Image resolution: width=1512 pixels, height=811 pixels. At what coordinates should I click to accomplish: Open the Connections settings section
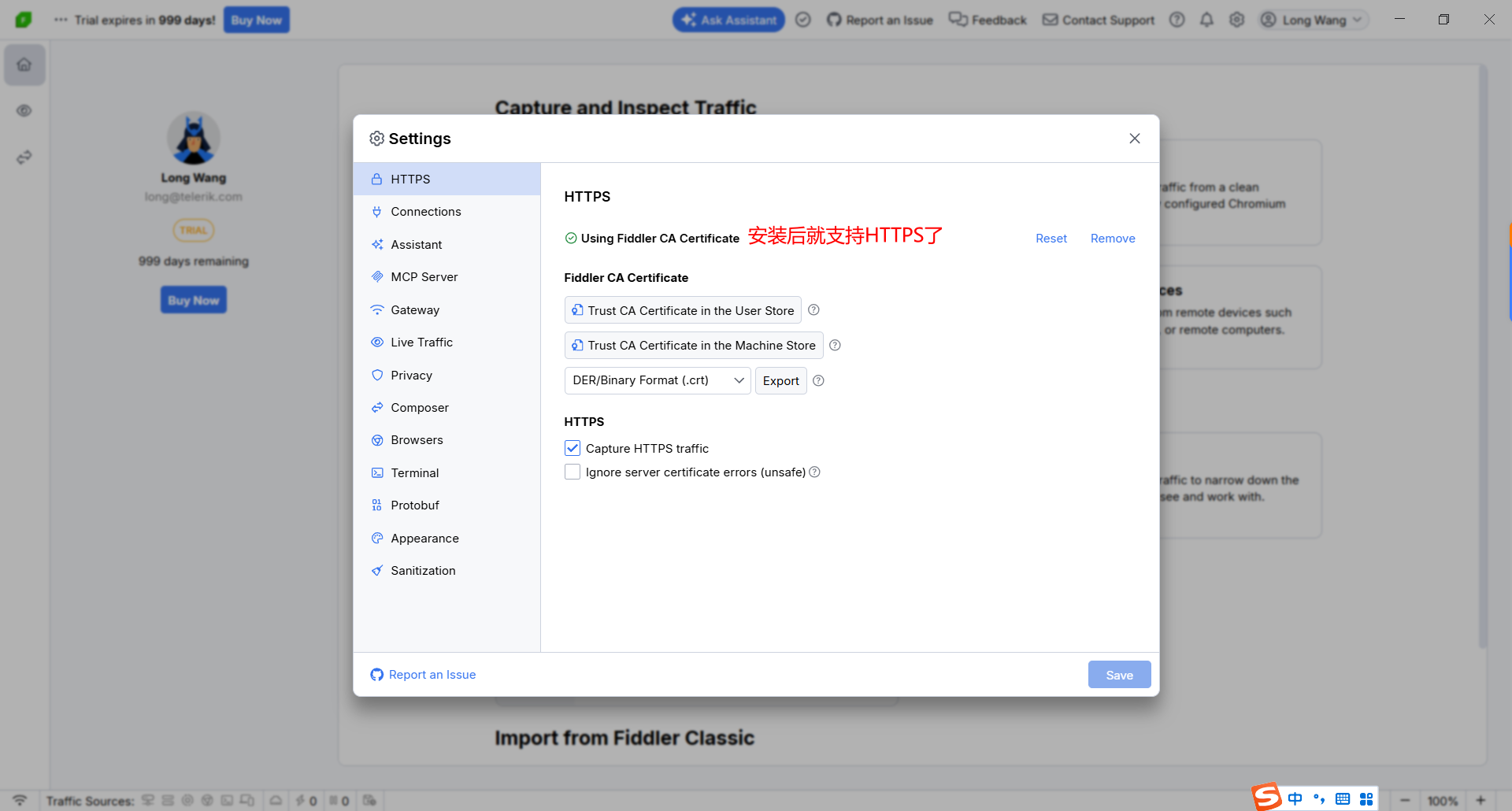tap(425, 212)
